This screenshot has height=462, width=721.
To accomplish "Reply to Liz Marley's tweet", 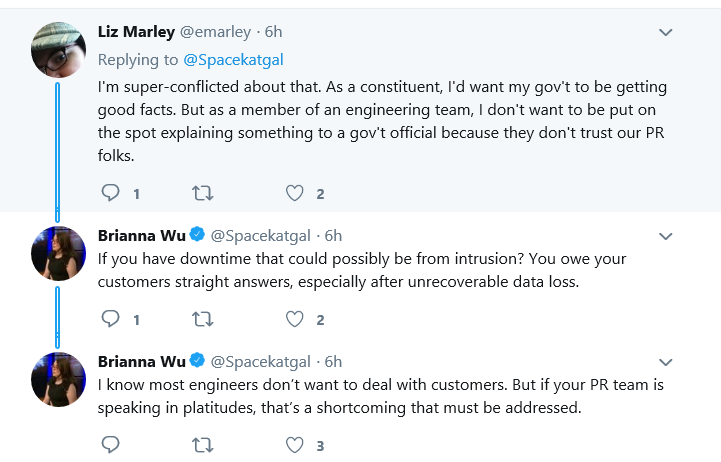I will (110, 193).
